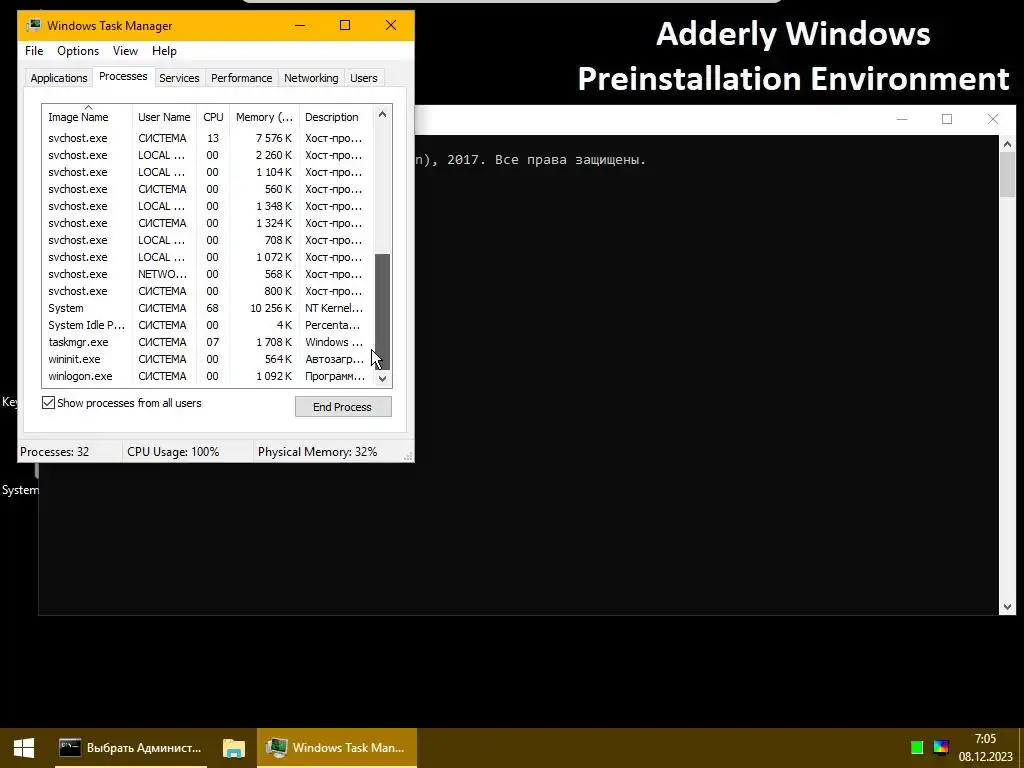Open the Help menu
Screen dimensions: 1024x768
[164, 51]
